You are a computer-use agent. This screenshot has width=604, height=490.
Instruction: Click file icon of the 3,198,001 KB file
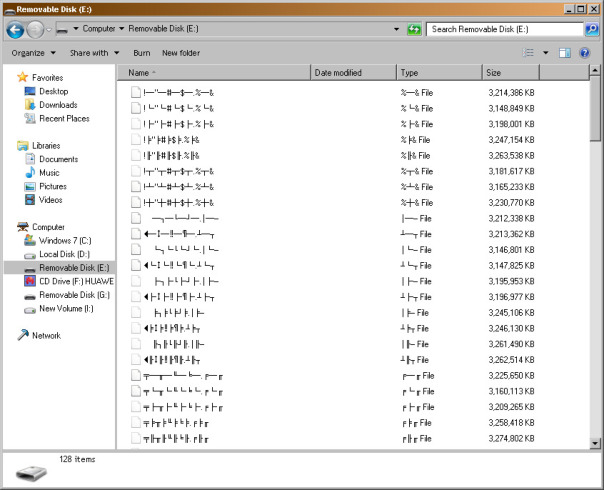click(136, 124)
